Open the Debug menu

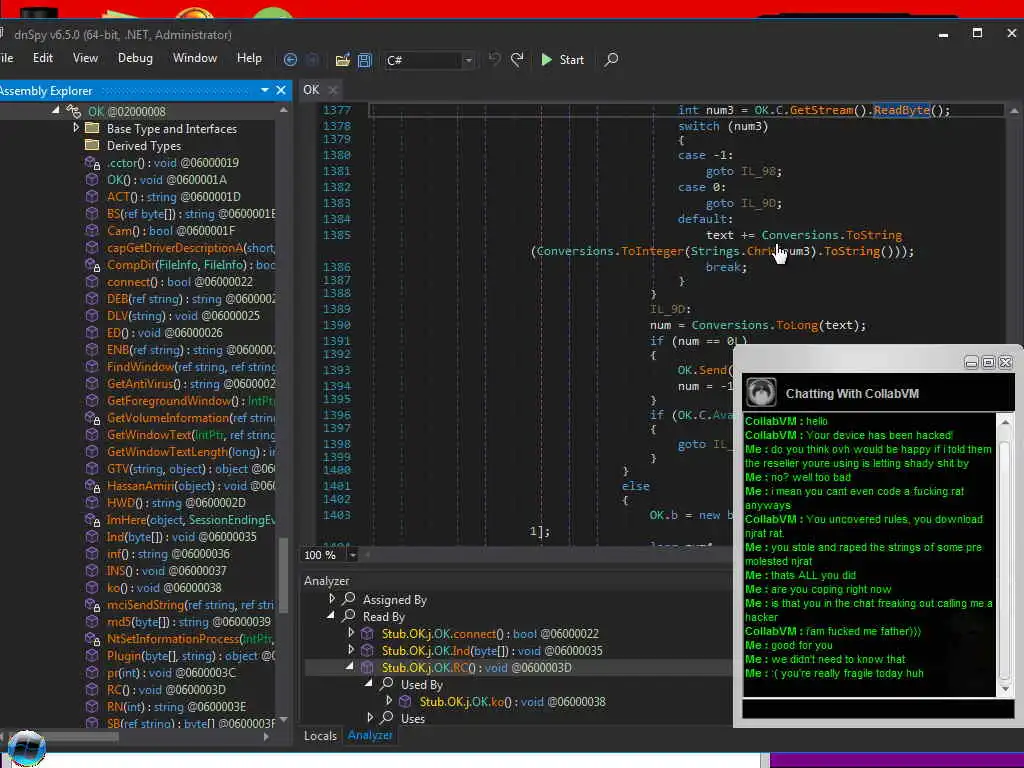pyautogui.click(x=135, y=57)
